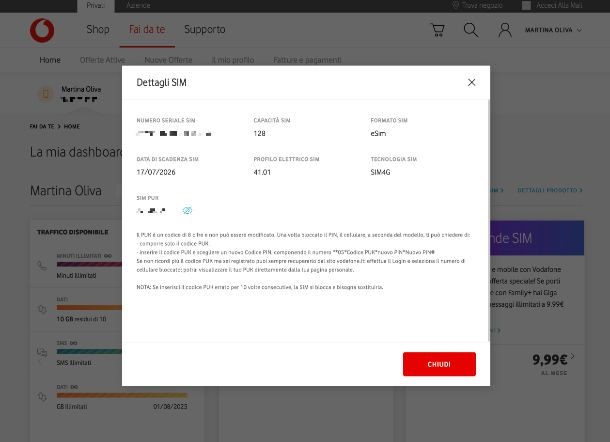Open the Shop menu
Image resolution: width=610 pixels, height=442 pixels.
(x=98, y=30)
